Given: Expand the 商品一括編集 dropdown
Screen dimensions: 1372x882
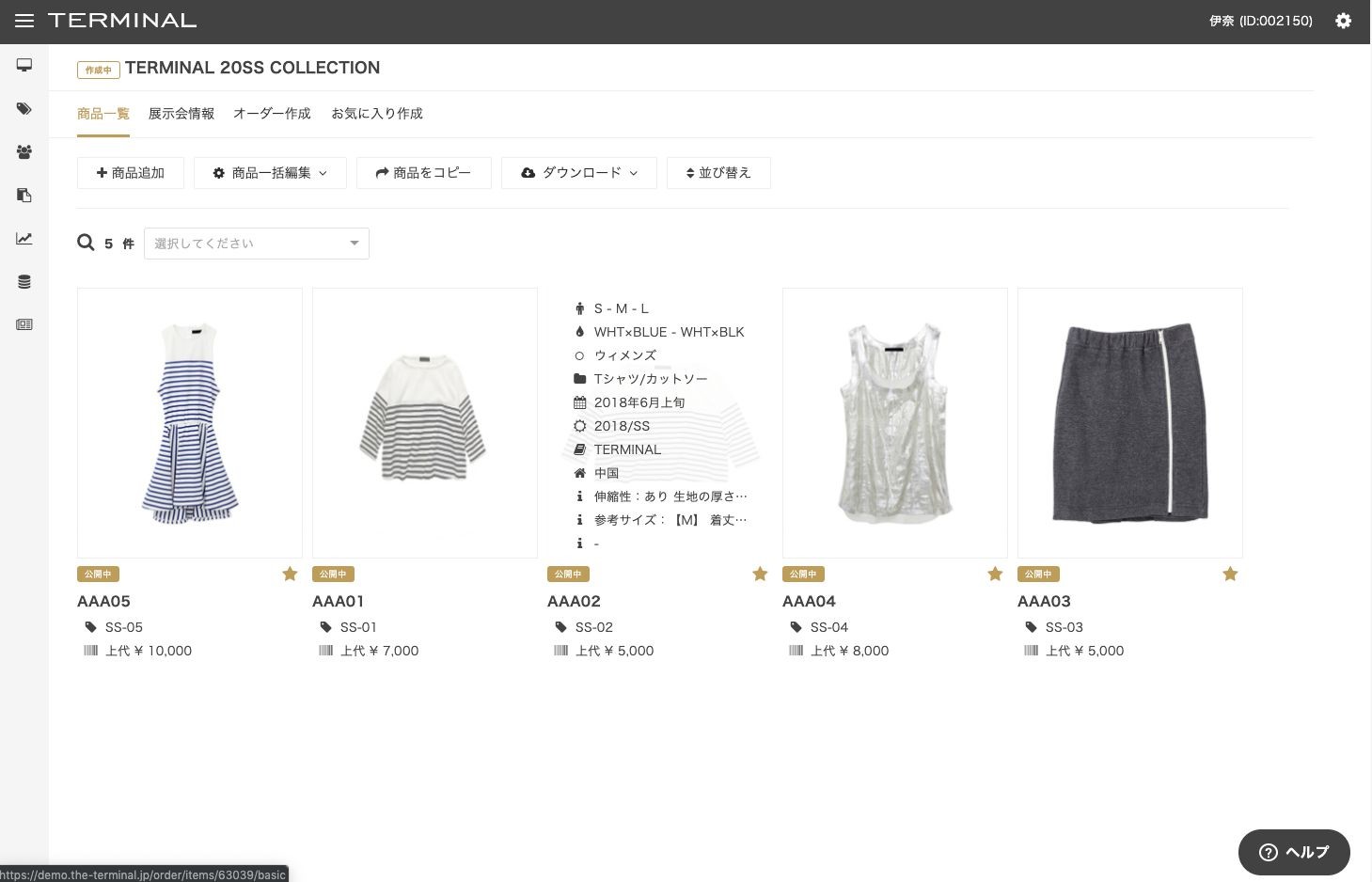Looking at the screenshot, I should coord(270,173).
